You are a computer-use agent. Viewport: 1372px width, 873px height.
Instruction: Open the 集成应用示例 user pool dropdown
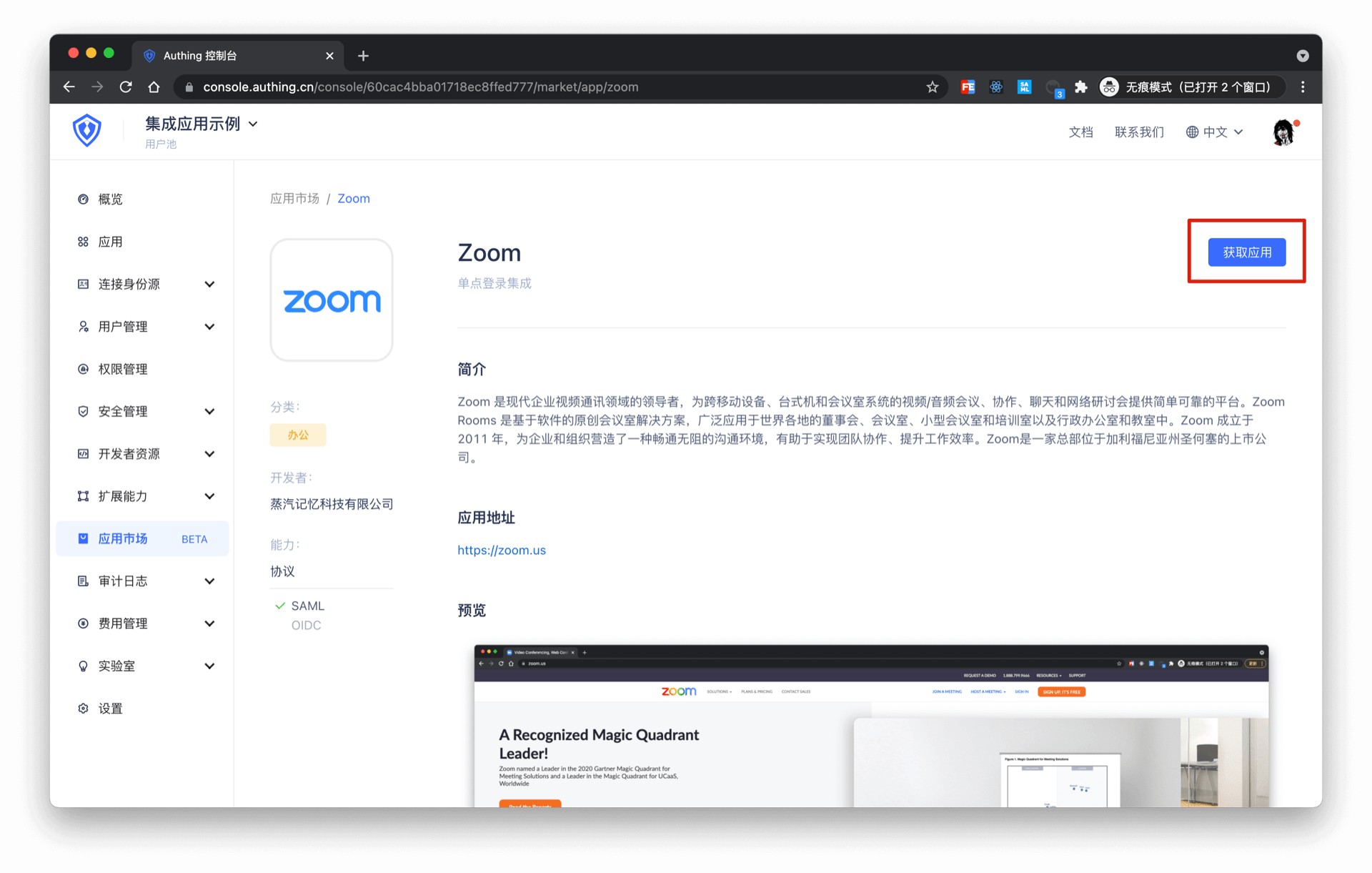pyautogui.click(x=201, y=124)
